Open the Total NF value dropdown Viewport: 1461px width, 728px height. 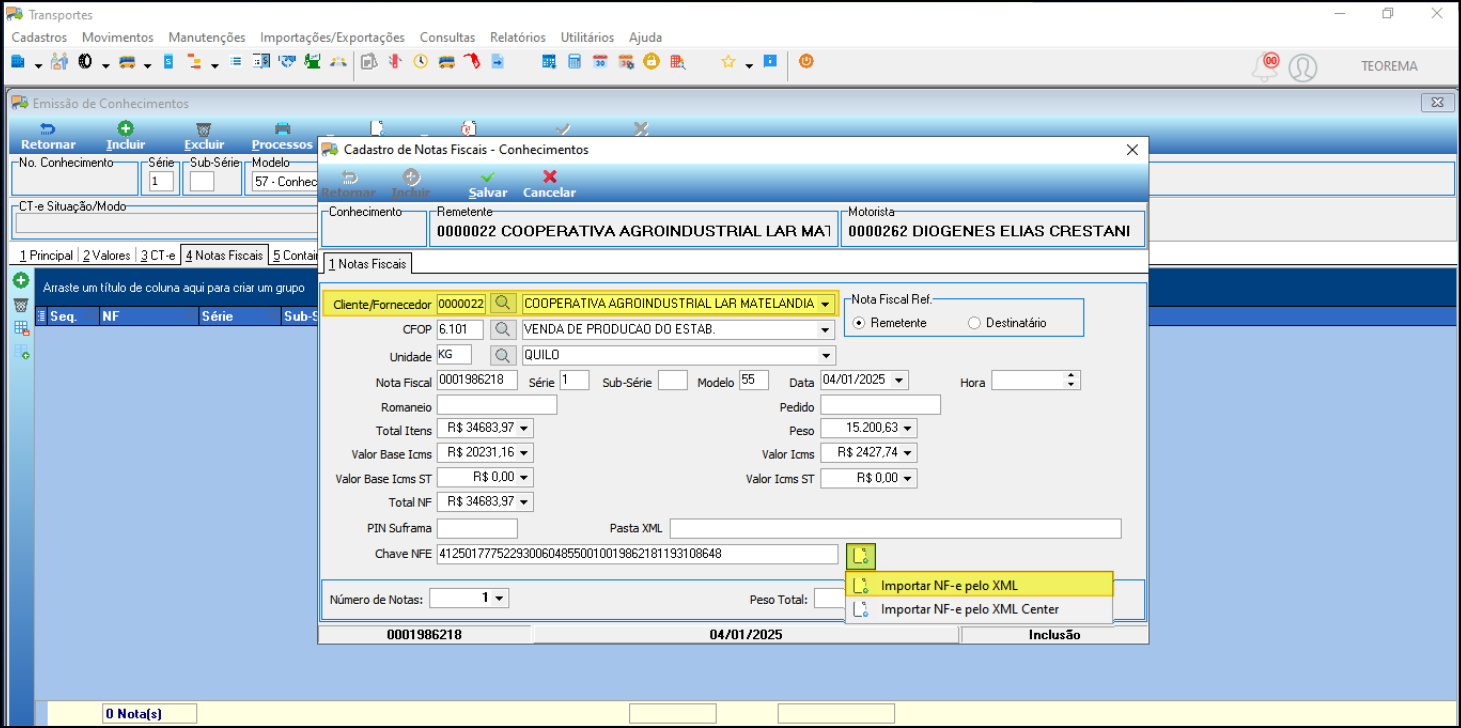pos(524,502)
